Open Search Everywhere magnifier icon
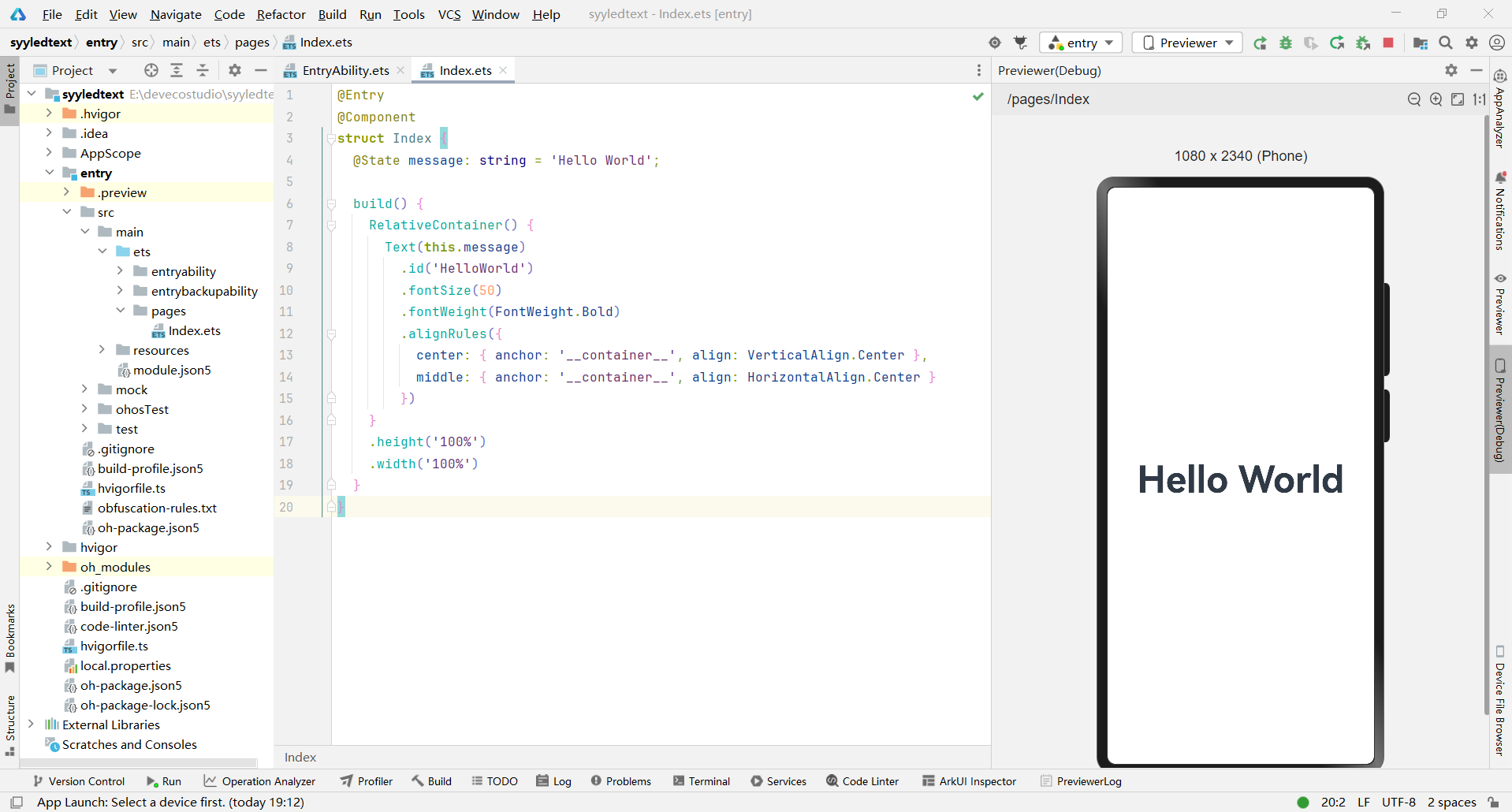 (x=1446, y=43)
